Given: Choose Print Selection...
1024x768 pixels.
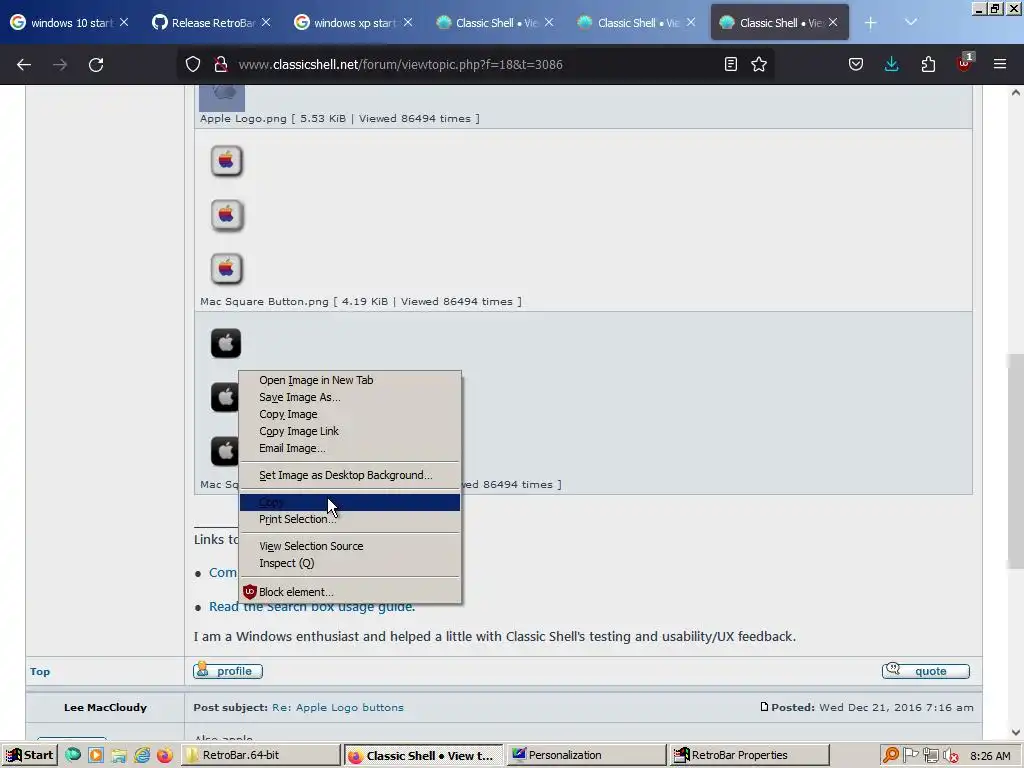Looking at the screenshot, I should point(350,519).
